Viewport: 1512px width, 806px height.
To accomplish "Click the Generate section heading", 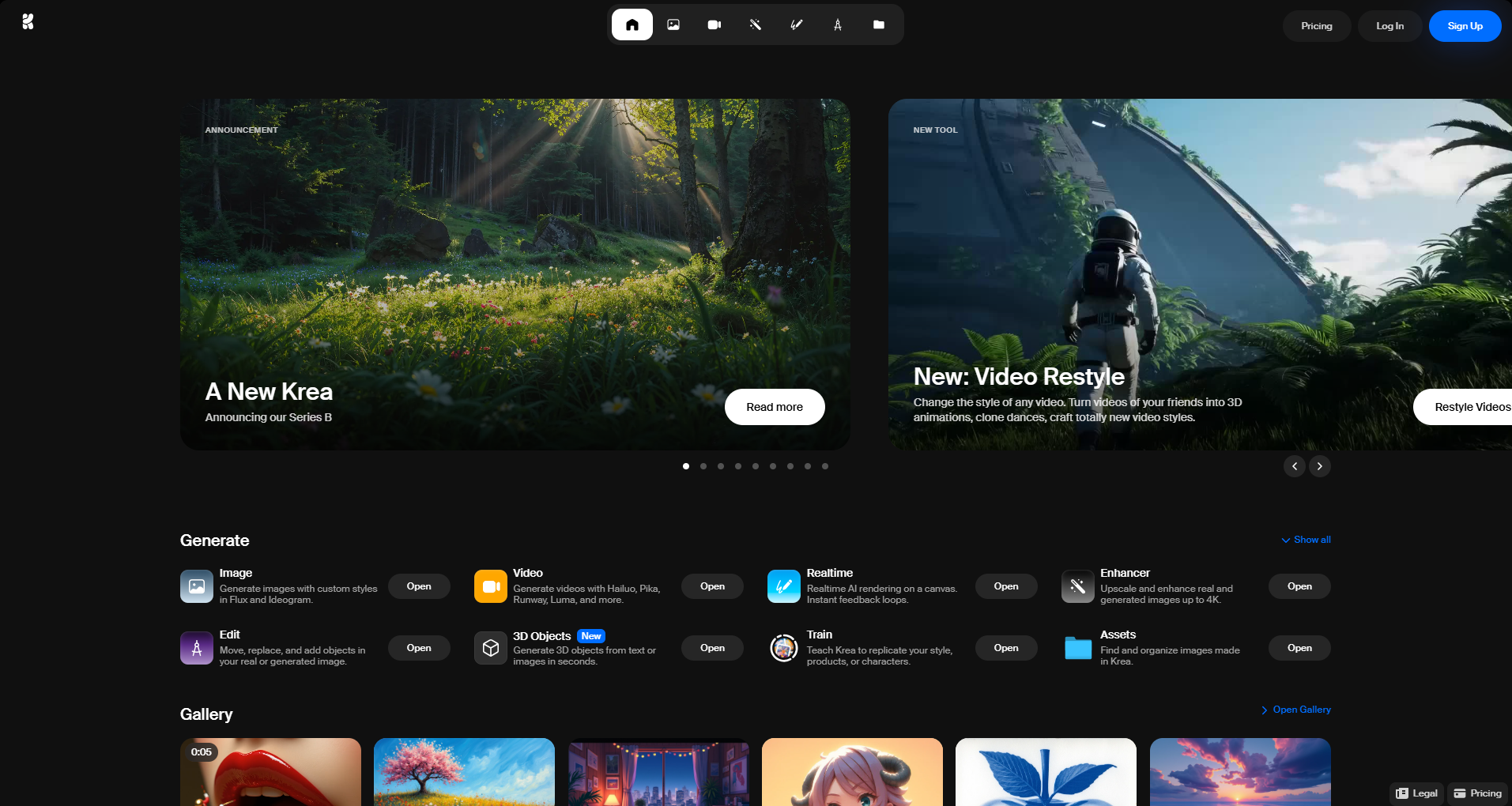I will click(215, 540).
